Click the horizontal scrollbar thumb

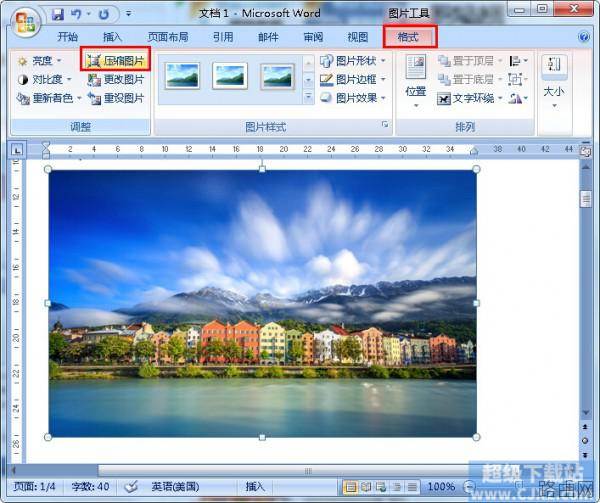click(306, 470)
